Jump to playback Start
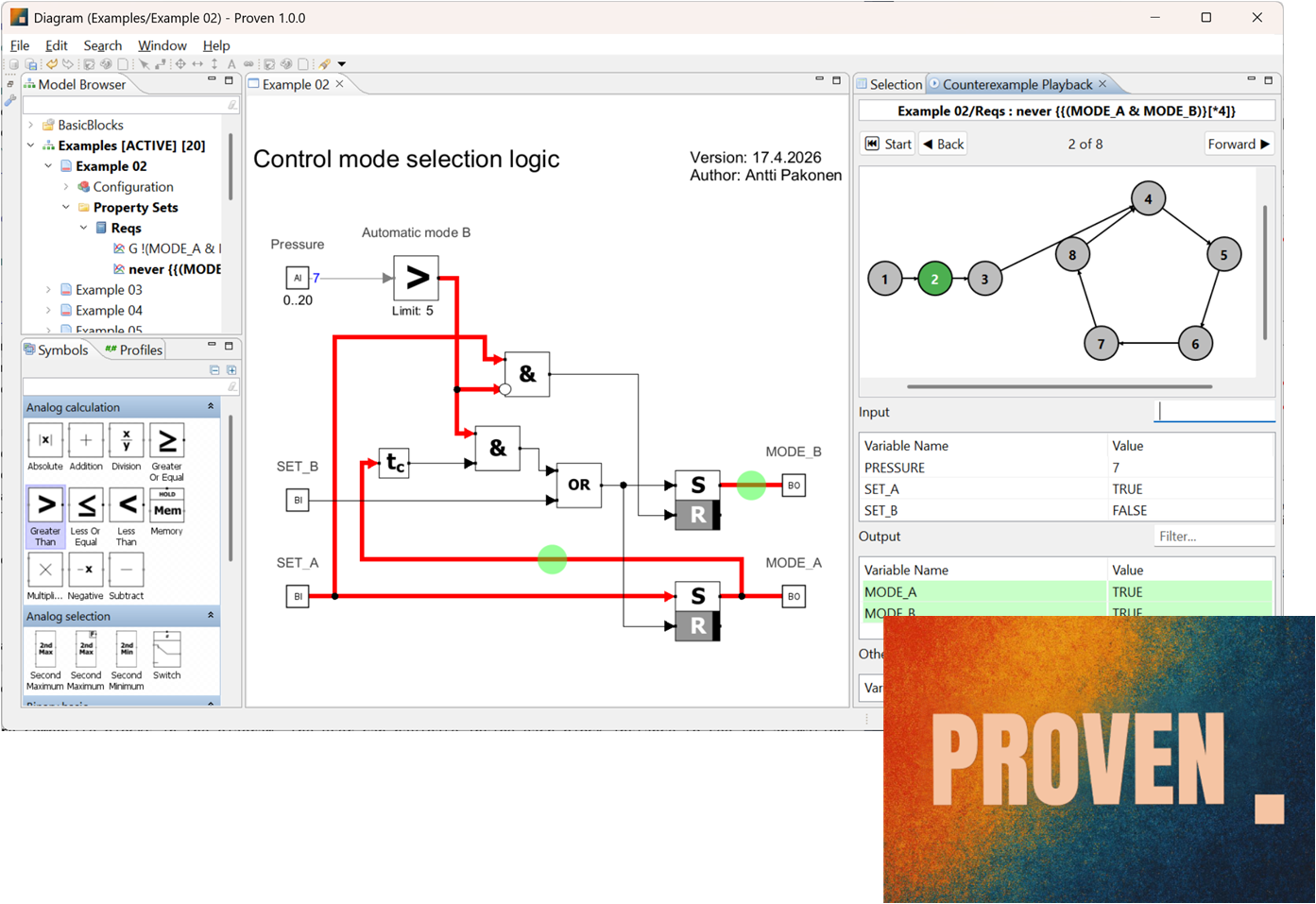The image size is (1316, 904). [889, 144]
